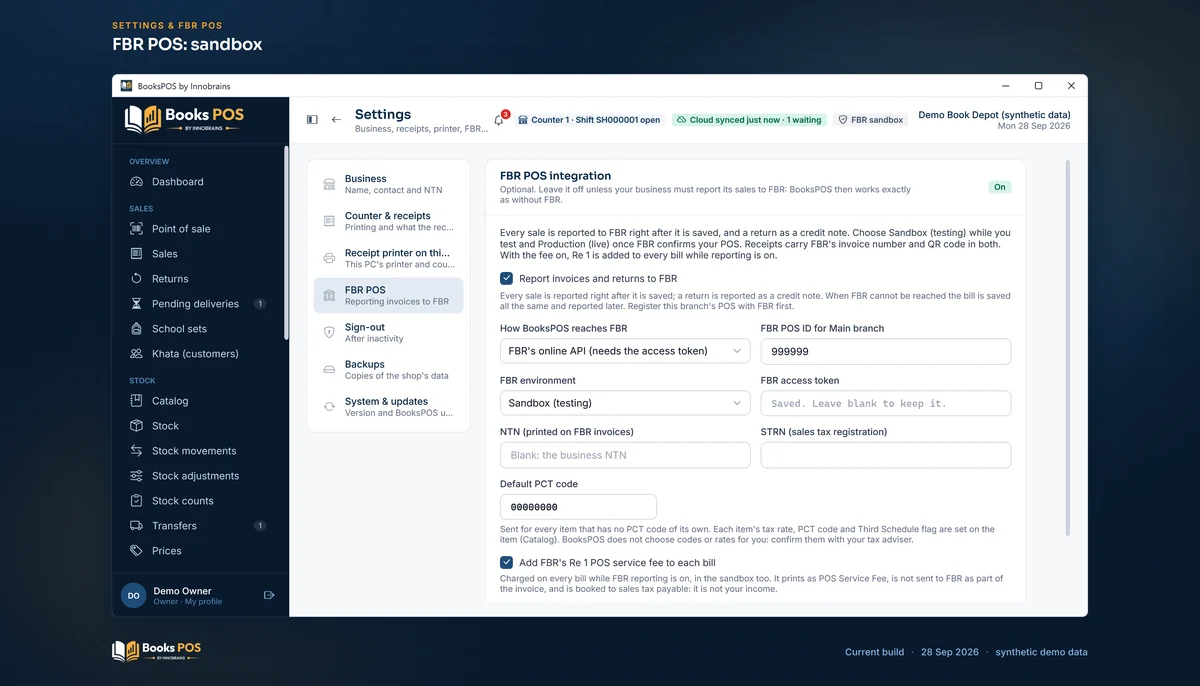Viewport: 1200px width, 686px height.
Task: Click the FBR POS ID field
Action: [x=886, y=351]
